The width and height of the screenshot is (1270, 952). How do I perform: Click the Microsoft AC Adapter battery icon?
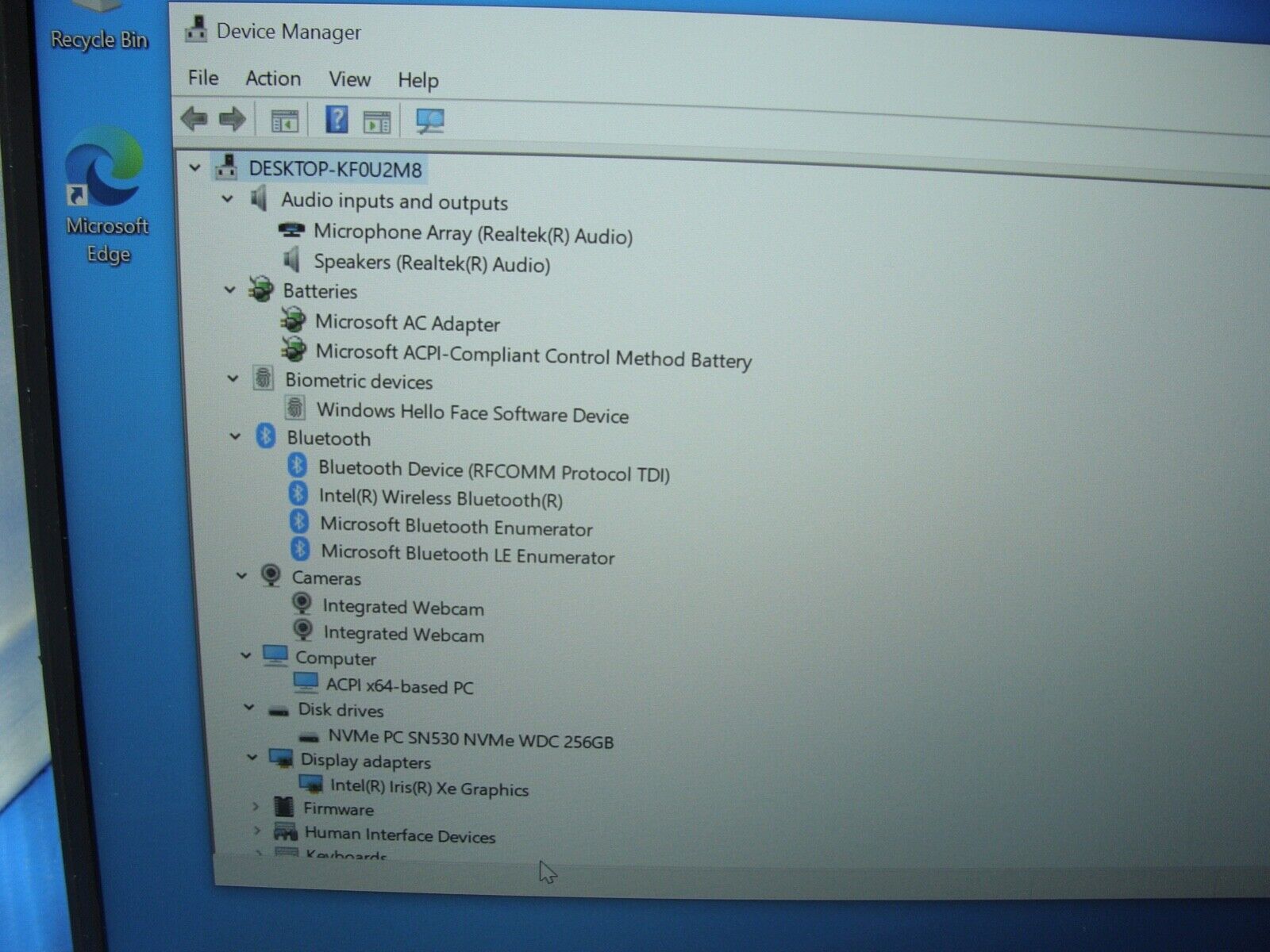[x=293, y=320]
